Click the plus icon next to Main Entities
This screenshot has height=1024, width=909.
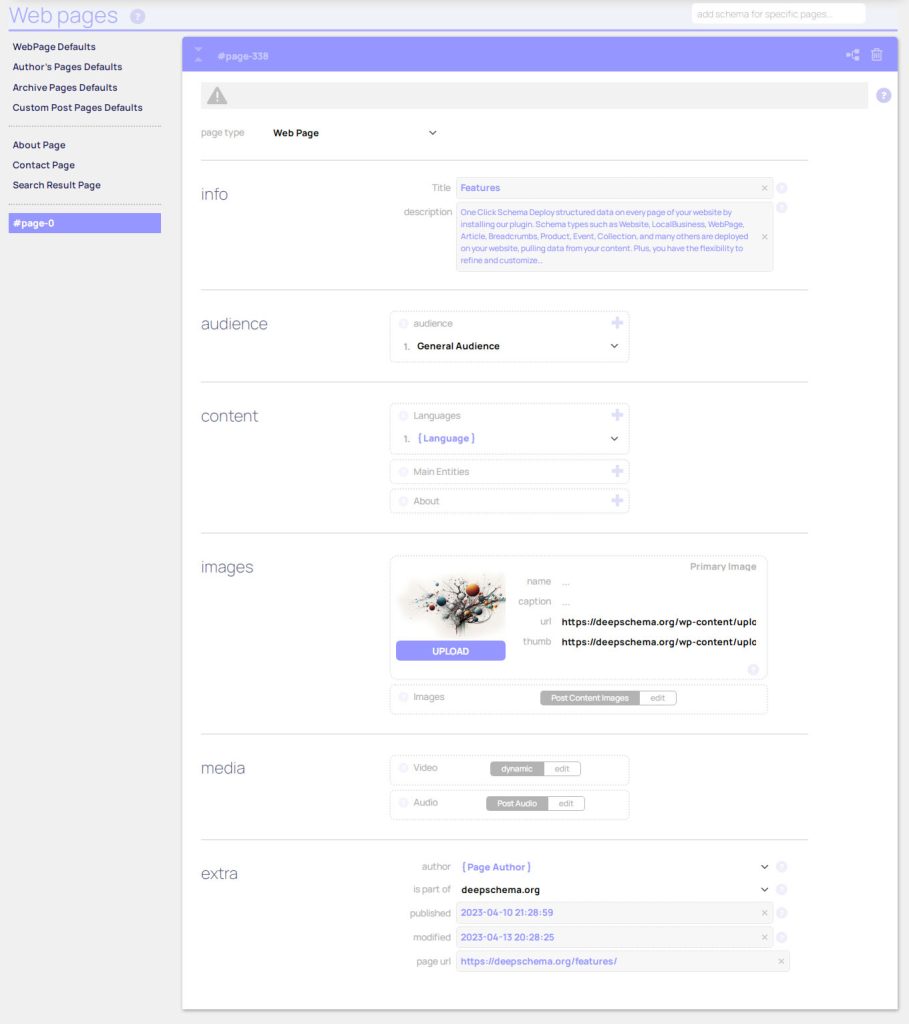(x=617, y=471)
